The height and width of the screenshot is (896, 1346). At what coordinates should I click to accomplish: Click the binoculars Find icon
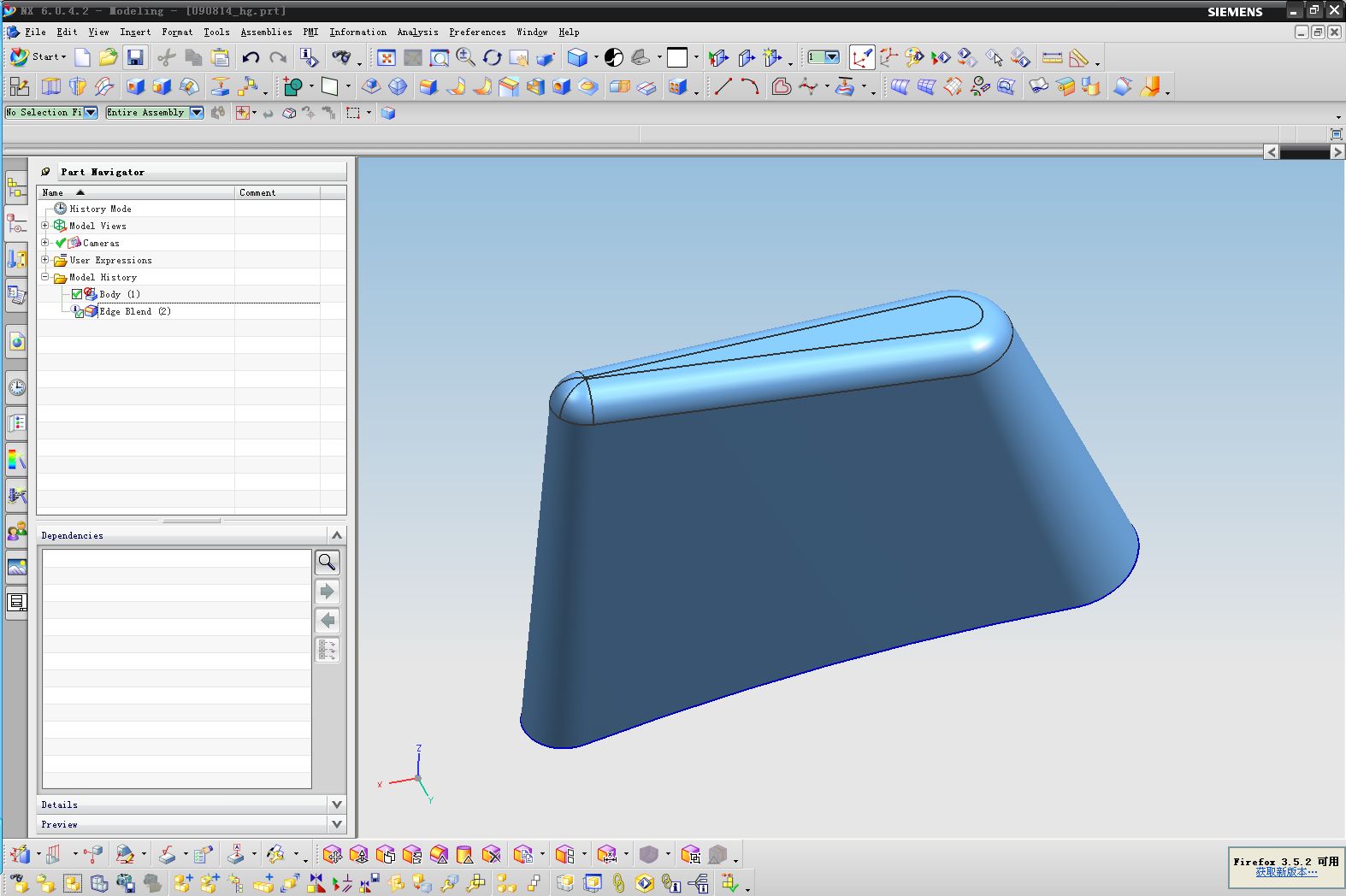click(341, 57)
